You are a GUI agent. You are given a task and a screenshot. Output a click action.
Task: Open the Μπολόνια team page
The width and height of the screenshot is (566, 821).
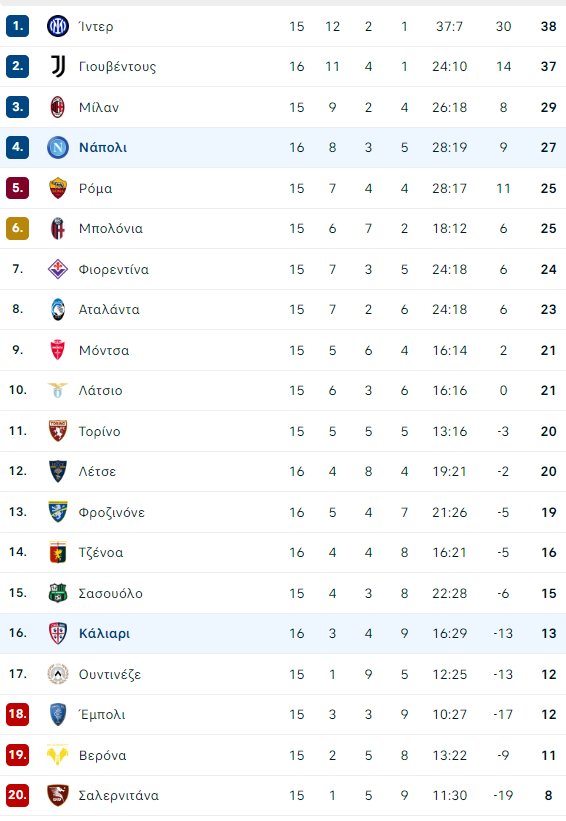tap(110, 229)
